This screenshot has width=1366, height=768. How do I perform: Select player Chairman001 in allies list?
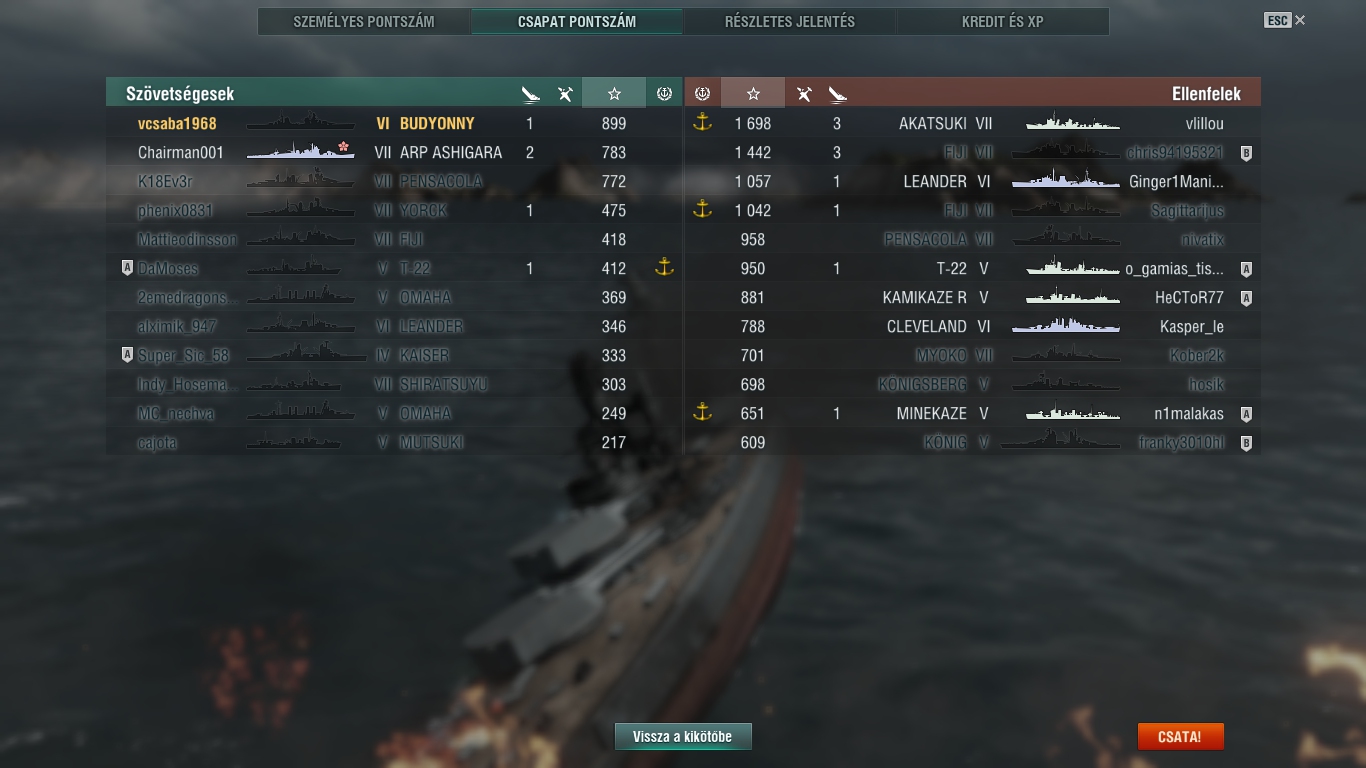181,152
